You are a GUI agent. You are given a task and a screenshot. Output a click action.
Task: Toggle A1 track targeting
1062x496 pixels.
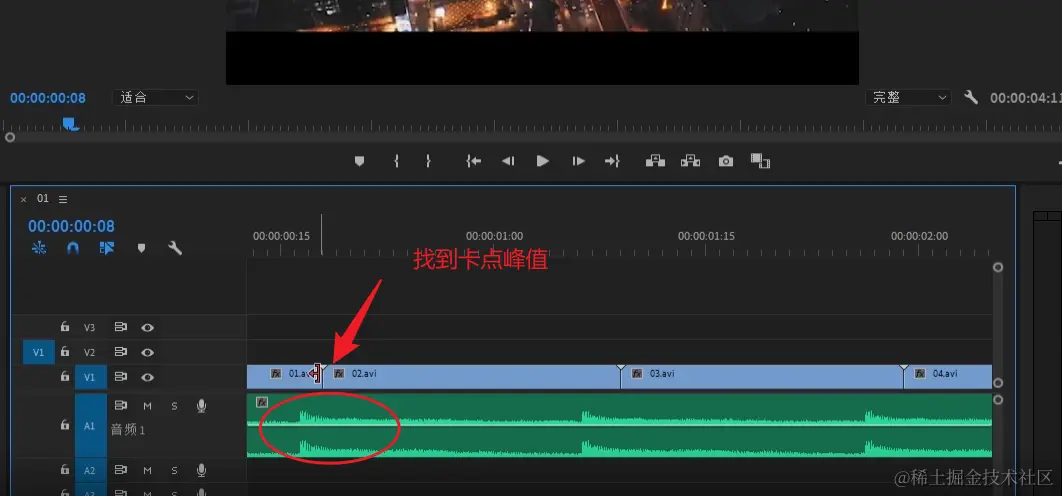tap(91, 426)
